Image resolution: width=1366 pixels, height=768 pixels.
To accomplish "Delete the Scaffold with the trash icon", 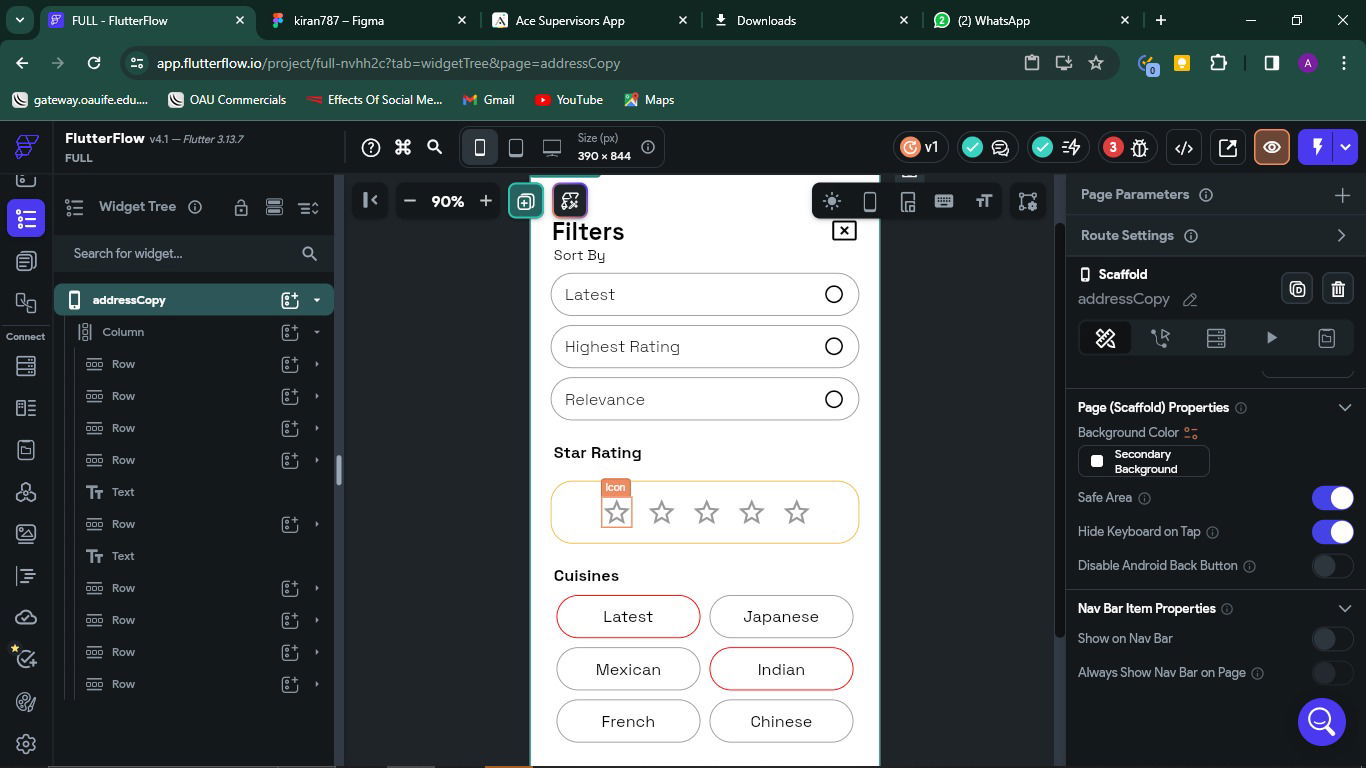I will pyautogui.click(x=1338, y=289).
